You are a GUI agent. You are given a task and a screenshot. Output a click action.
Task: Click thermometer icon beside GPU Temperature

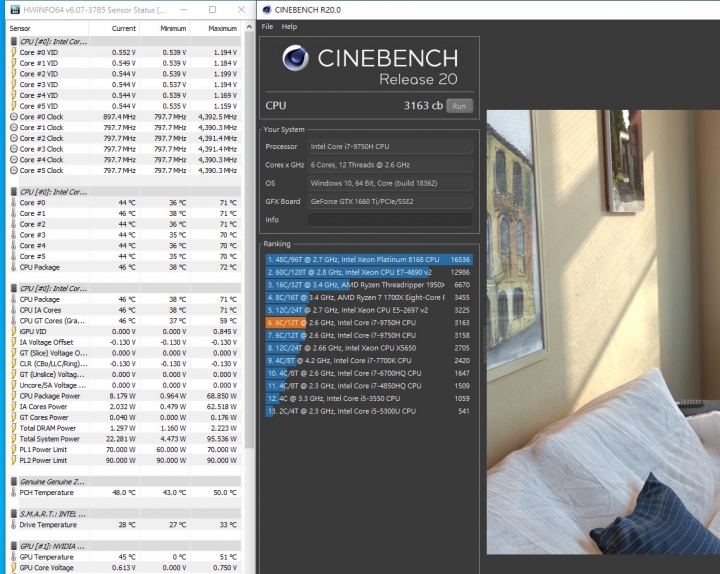tap(14, 557)
